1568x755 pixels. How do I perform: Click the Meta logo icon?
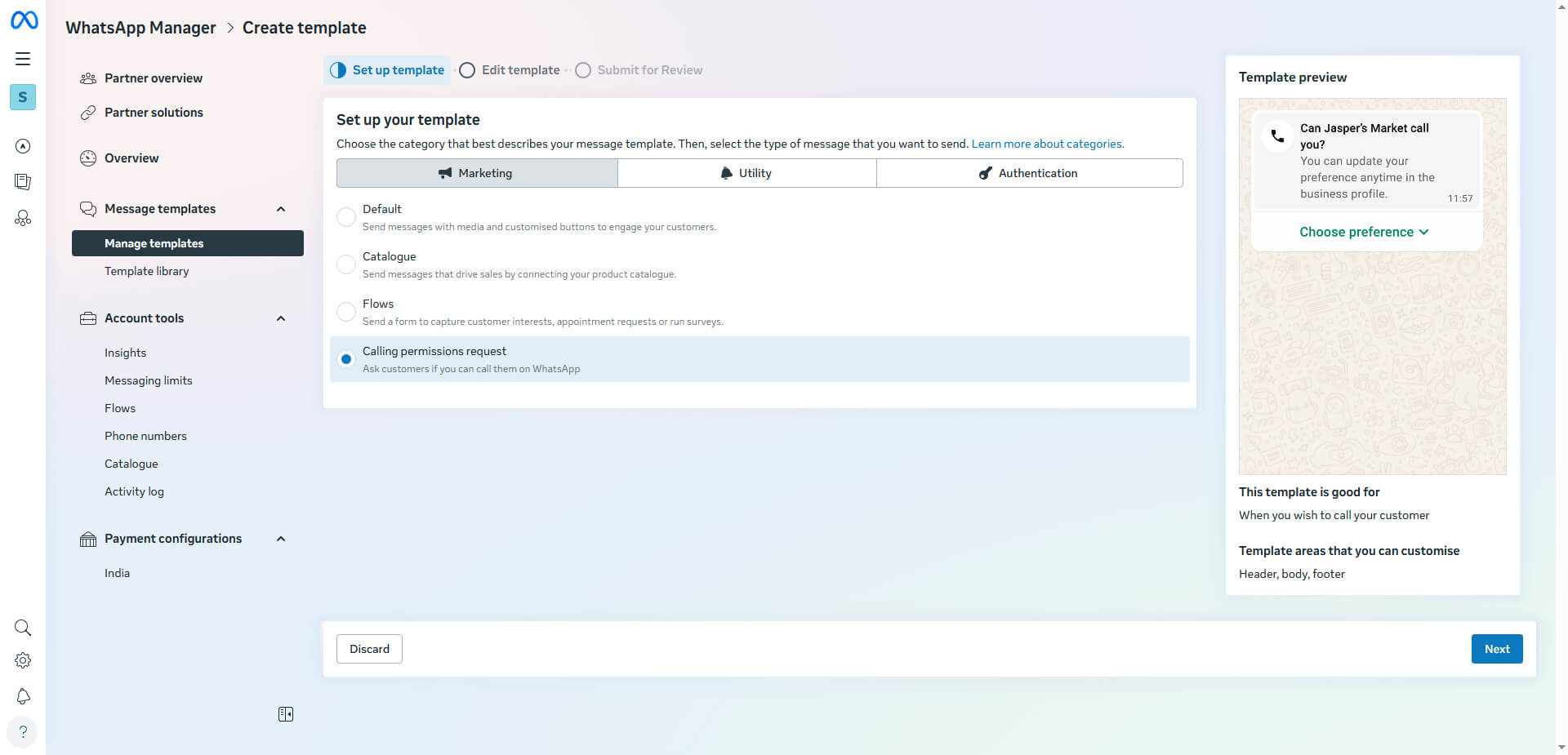click(24, 20)
